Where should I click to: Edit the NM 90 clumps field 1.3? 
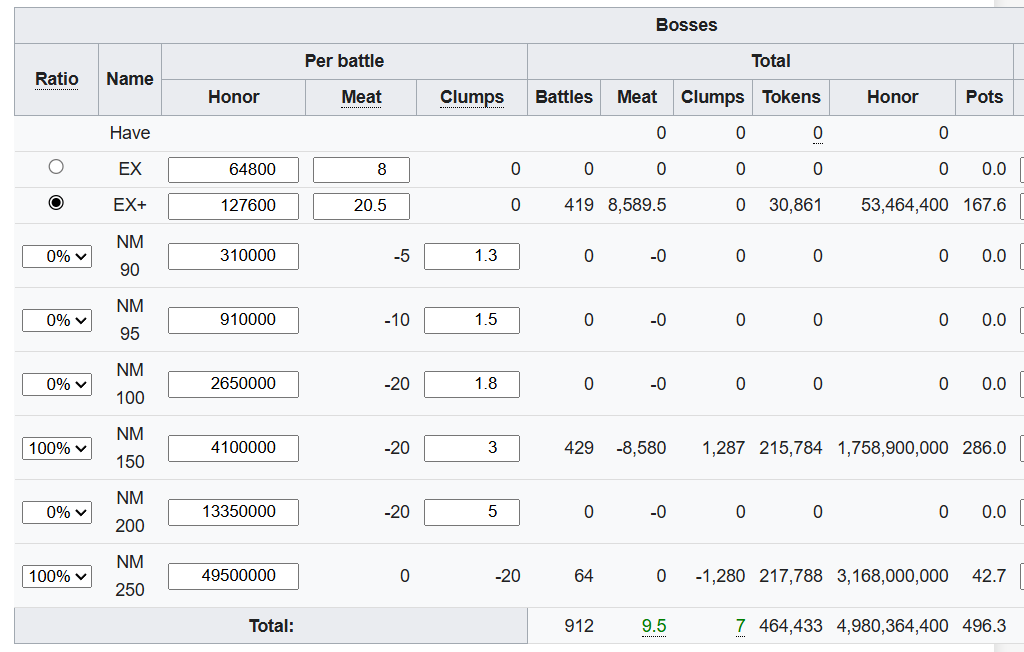[x=472, y=256]
